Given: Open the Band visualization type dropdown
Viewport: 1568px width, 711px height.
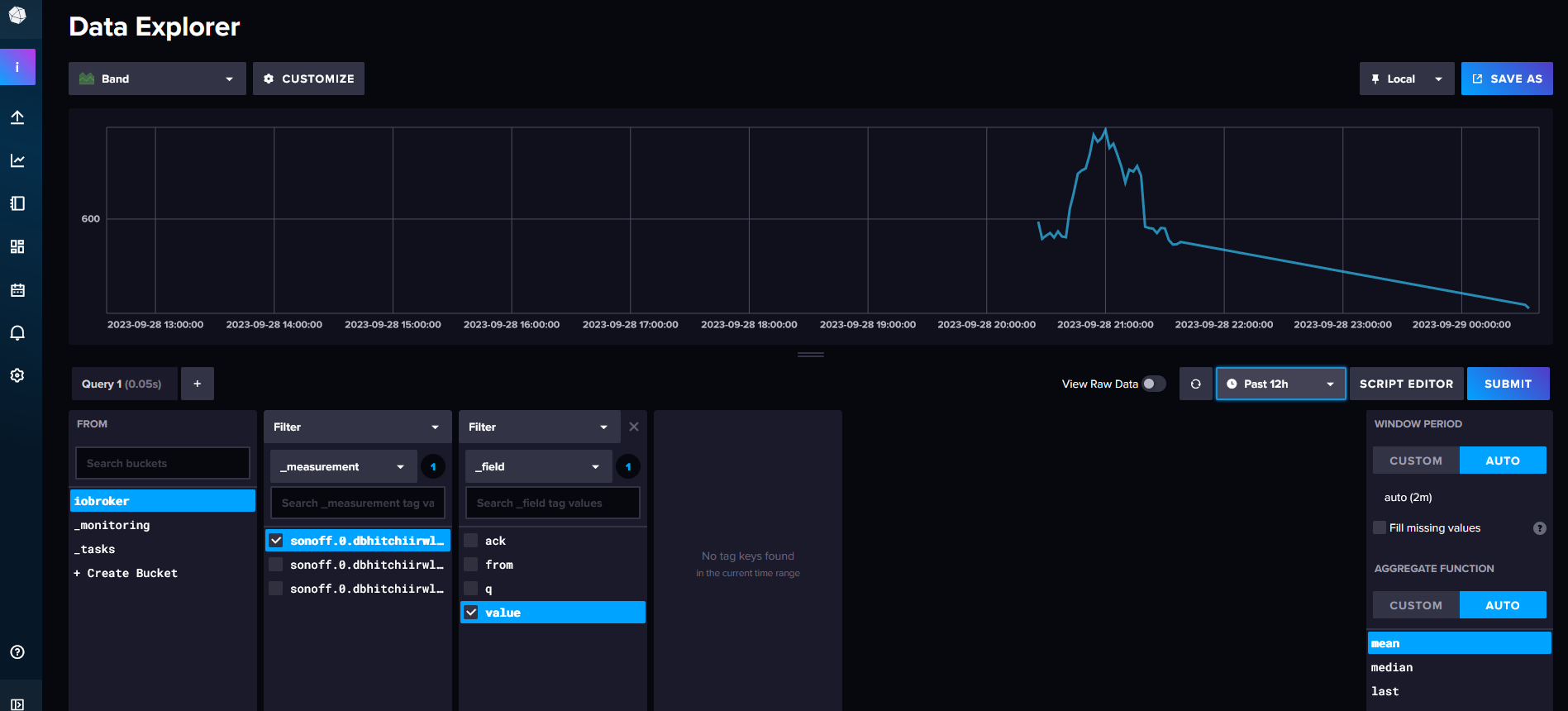Looking at the screenshot, I should pyautogui.click(x=157, y=79).
